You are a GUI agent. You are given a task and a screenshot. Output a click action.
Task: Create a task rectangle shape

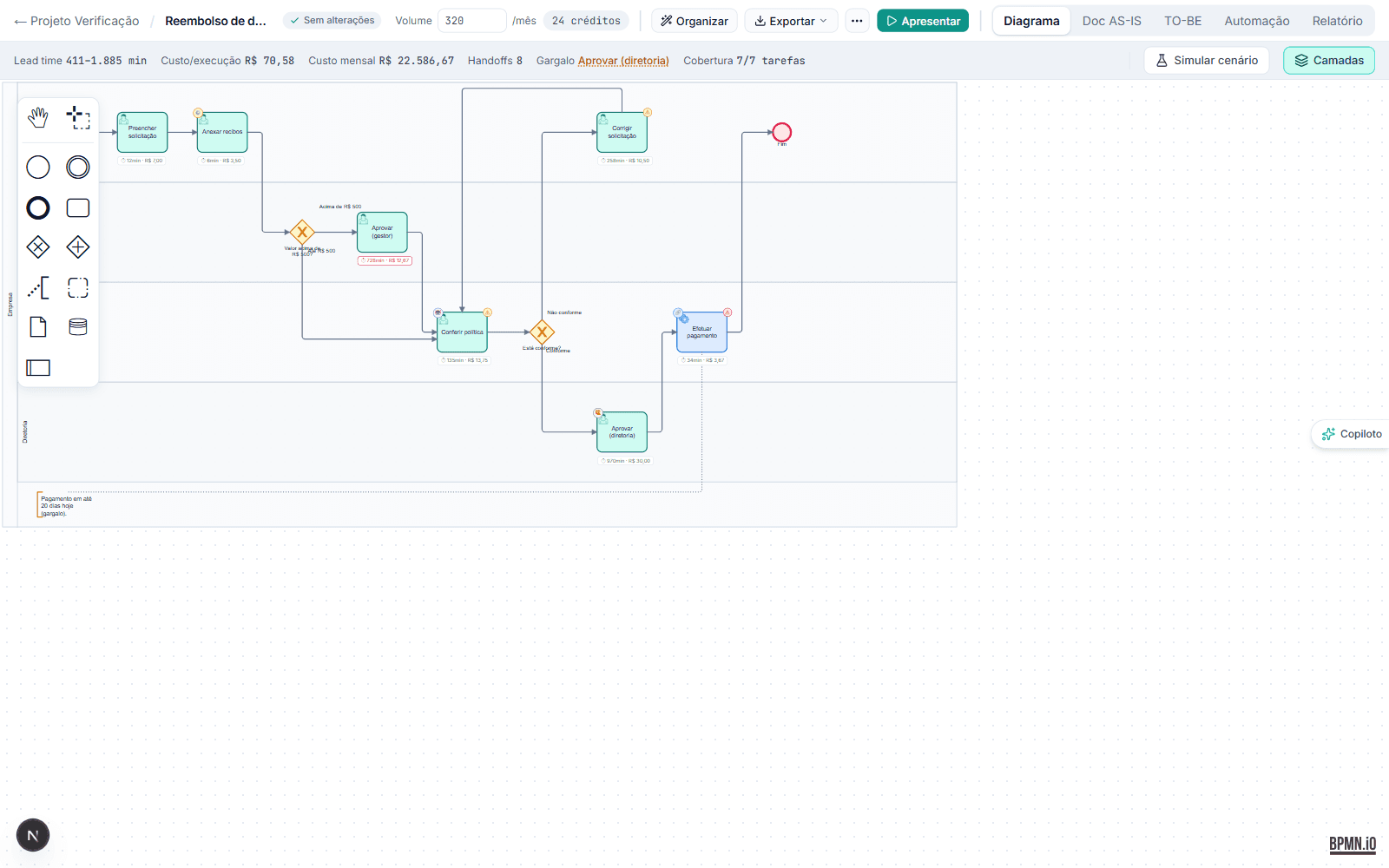(78, 207)
